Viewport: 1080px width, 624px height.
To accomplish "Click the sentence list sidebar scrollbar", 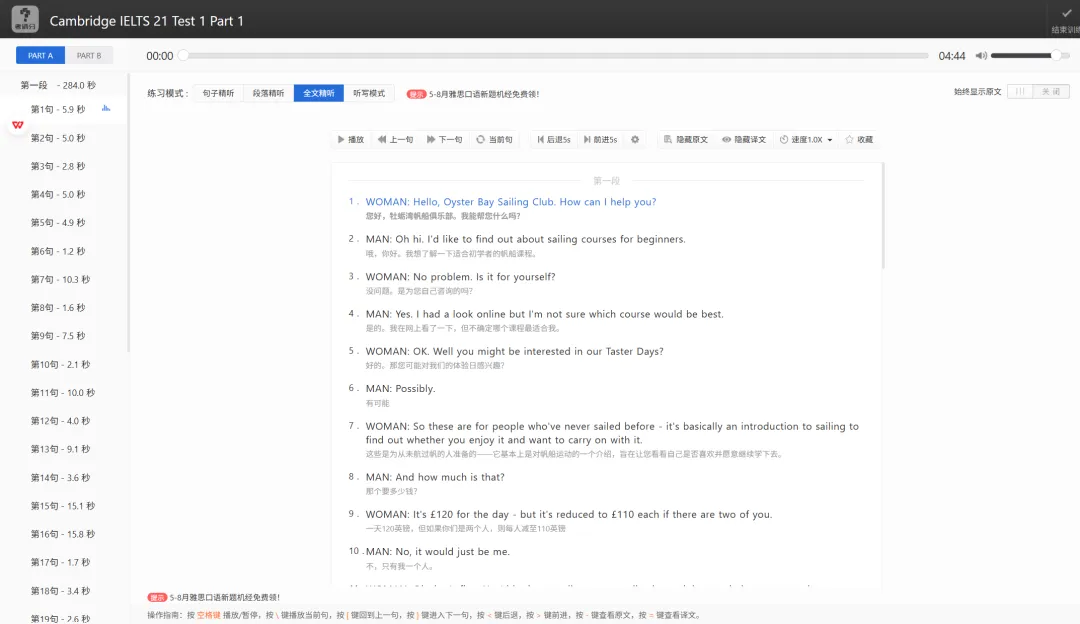I will tap(128, 214).
